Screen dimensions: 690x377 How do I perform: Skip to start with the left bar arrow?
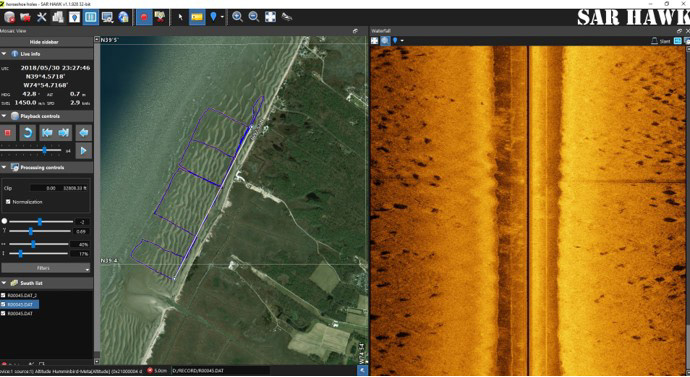[47, 133]
